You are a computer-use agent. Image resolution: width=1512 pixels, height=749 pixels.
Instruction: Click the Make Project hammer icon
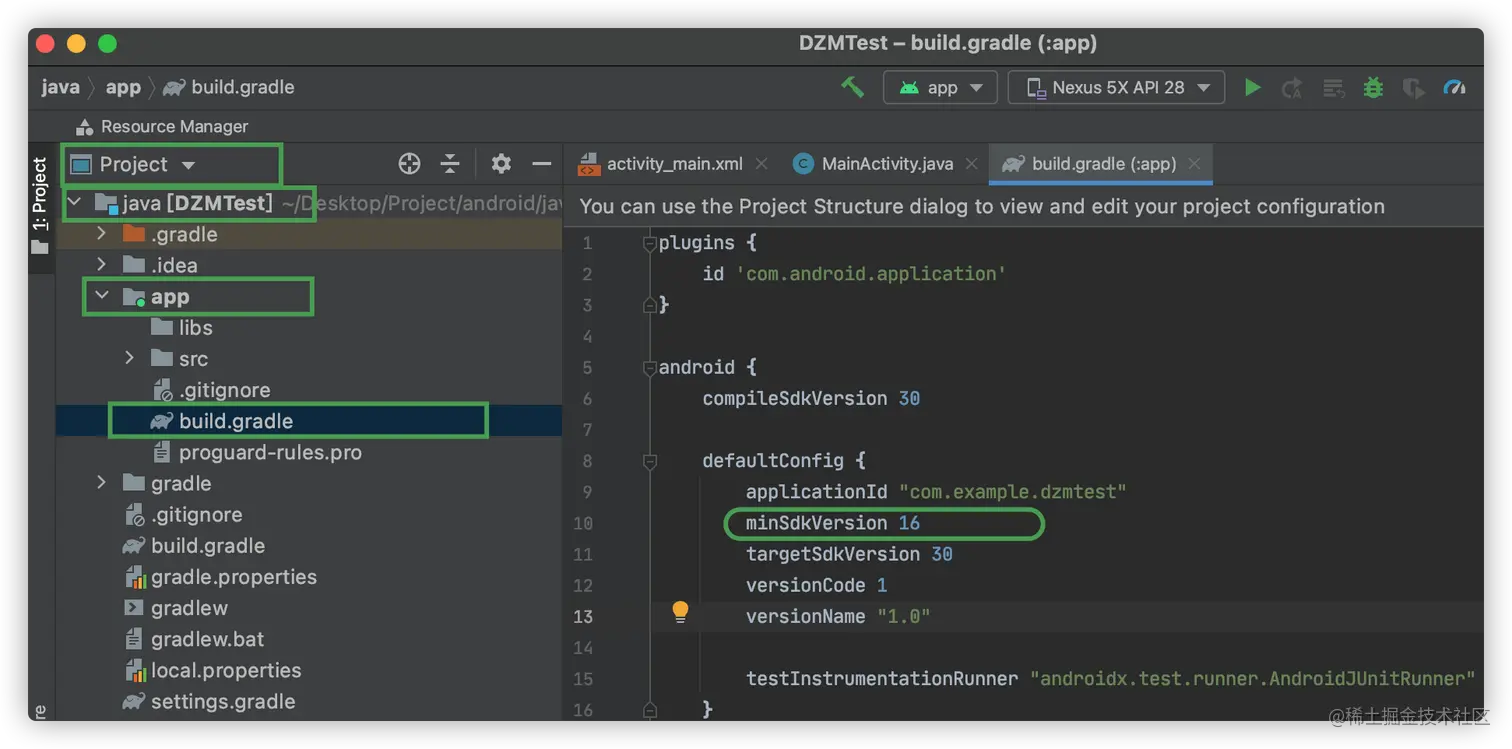point(852,87)
